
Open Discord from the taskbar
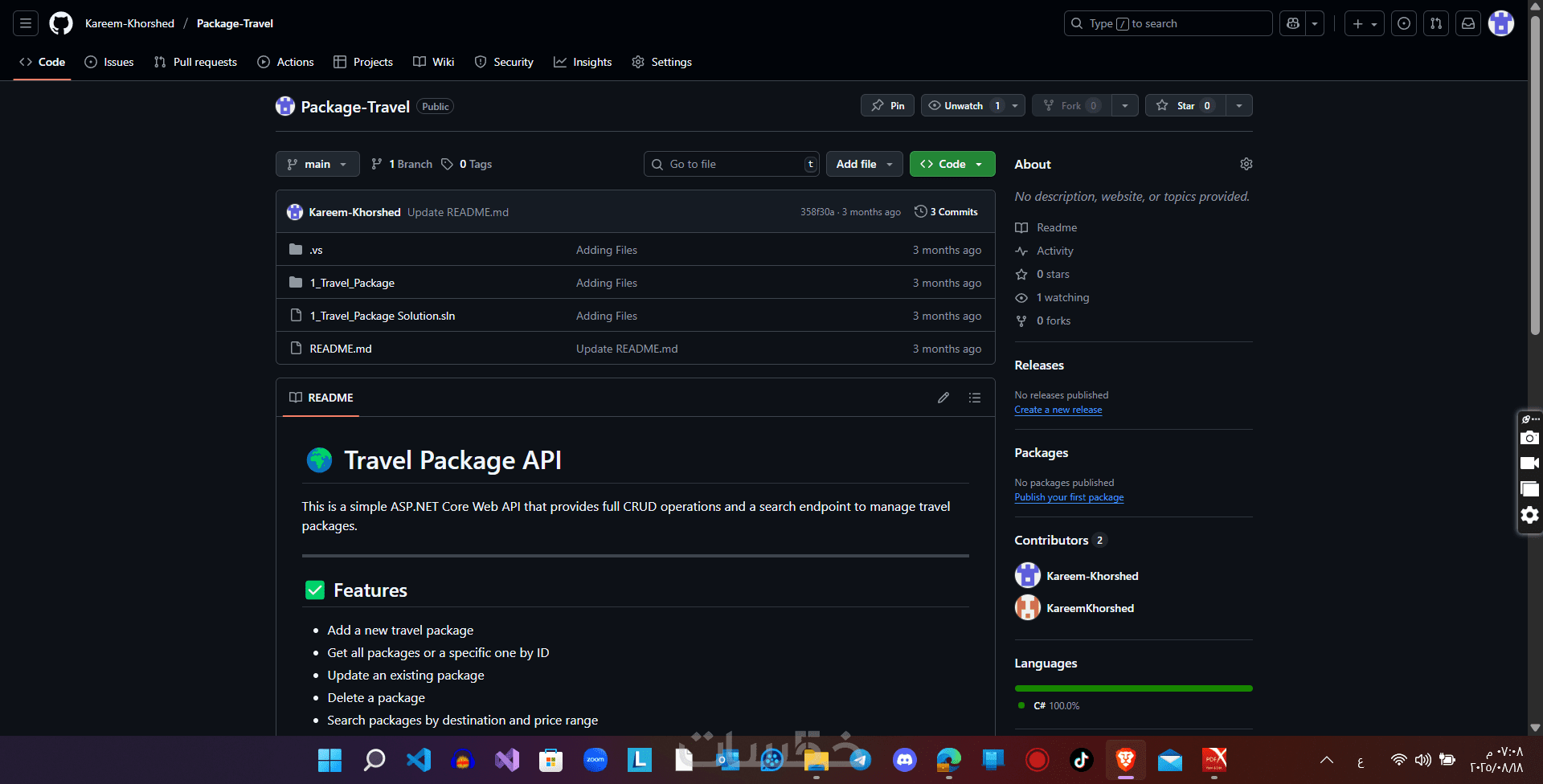pyautogui.click(x=905, y=760)
